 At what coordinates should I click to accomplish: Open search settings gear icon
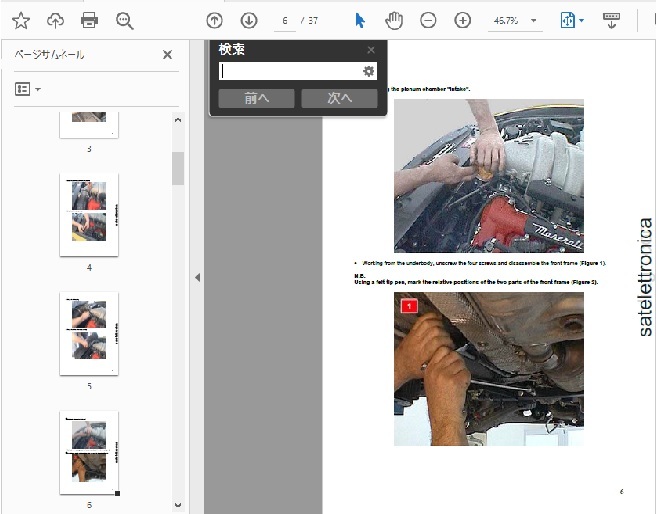point(369,72)
